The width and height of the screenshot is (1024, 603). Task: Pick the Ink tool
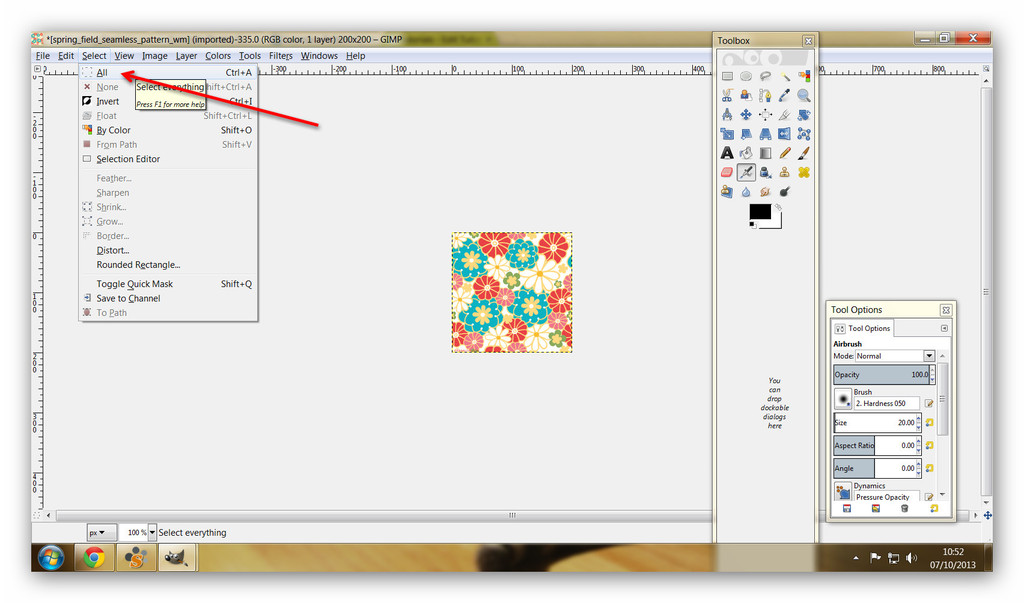(x=765, y=172)
